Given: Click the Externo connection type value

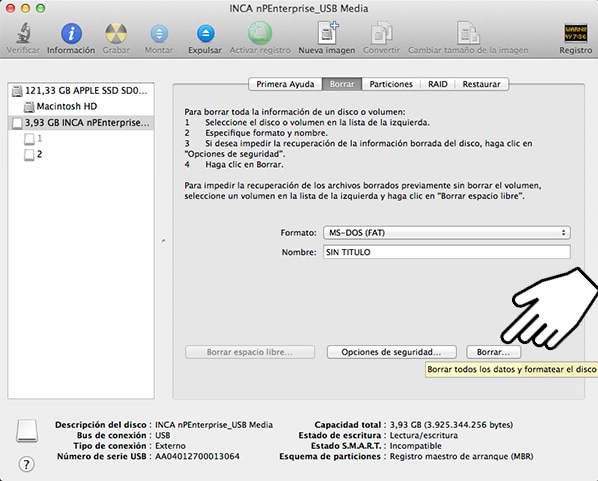Looking at the screenshot, I should click(170, 446).
